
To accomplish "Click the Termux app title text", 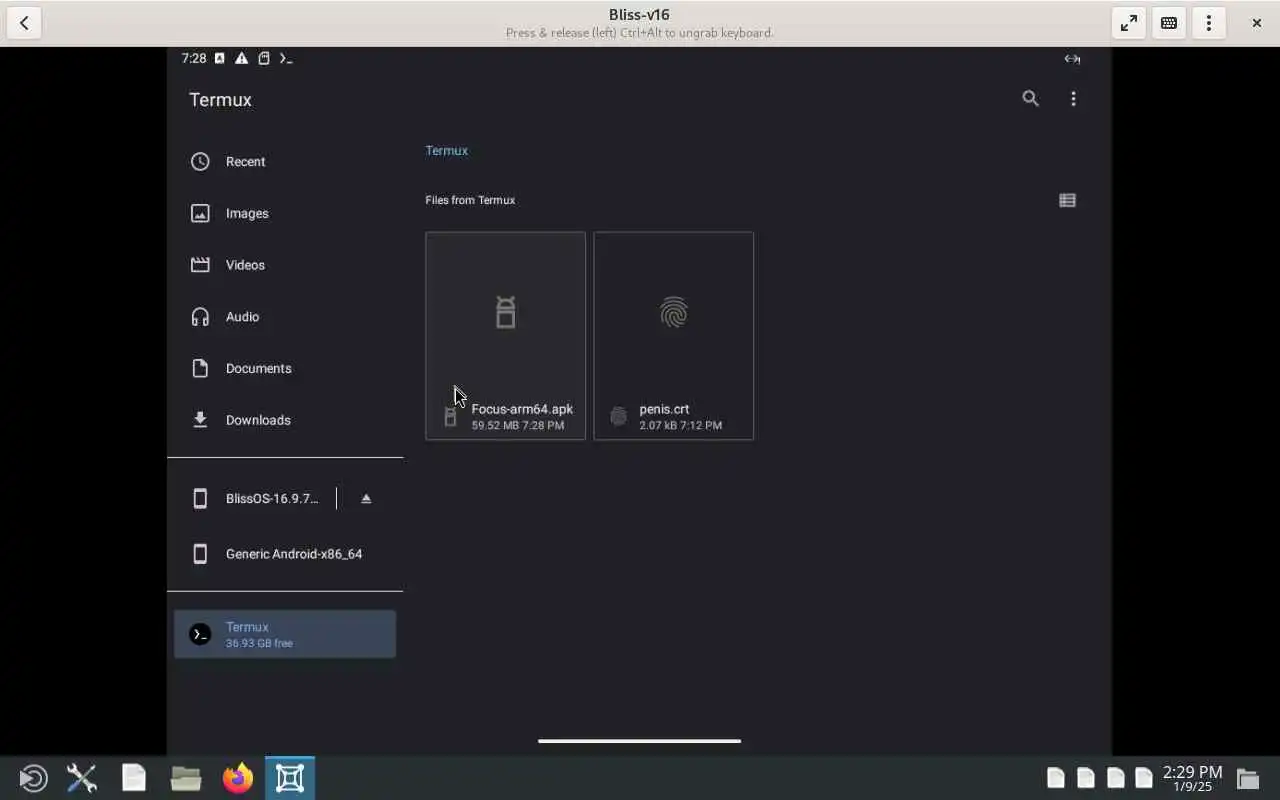I will (x=220, y=100).
